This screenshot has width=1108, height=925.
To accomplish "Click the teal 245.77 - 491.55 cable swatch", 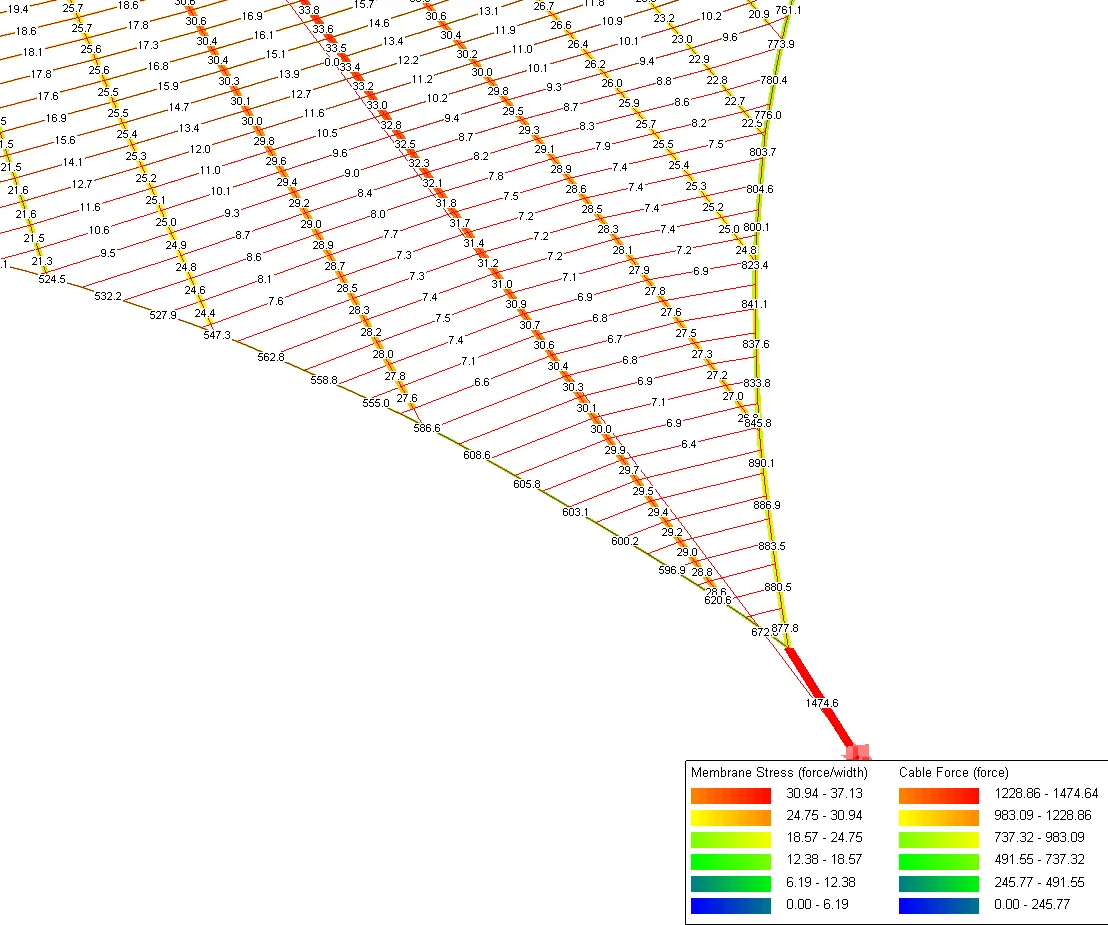I will pyautogui.click(x=939, y=883).
